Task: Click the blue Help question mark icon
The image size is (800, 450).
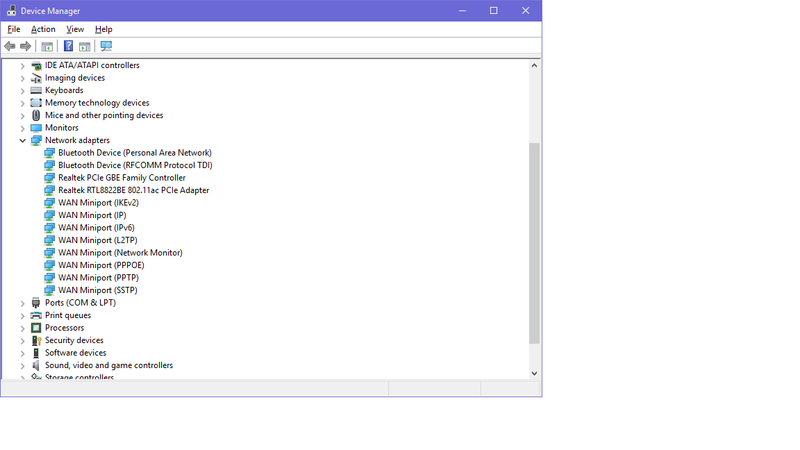Action: pyautogui.click(x=68, y=46)
